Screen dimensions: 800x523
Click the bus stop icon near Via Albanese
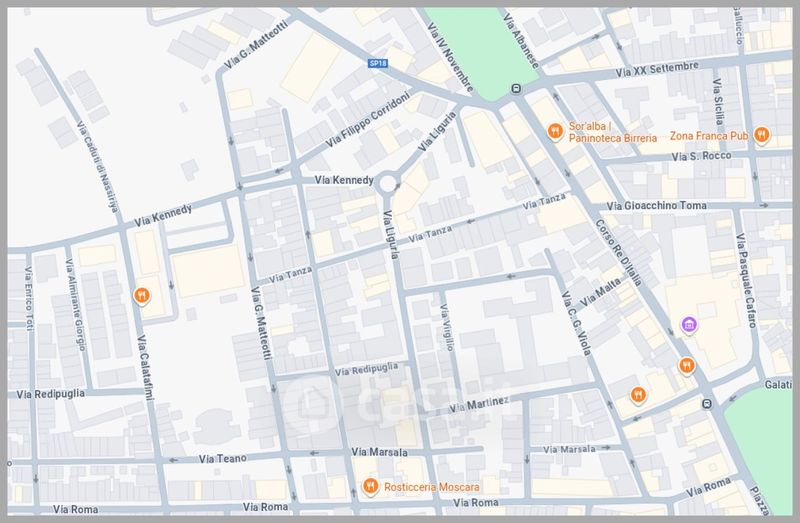tap(516, 88)
